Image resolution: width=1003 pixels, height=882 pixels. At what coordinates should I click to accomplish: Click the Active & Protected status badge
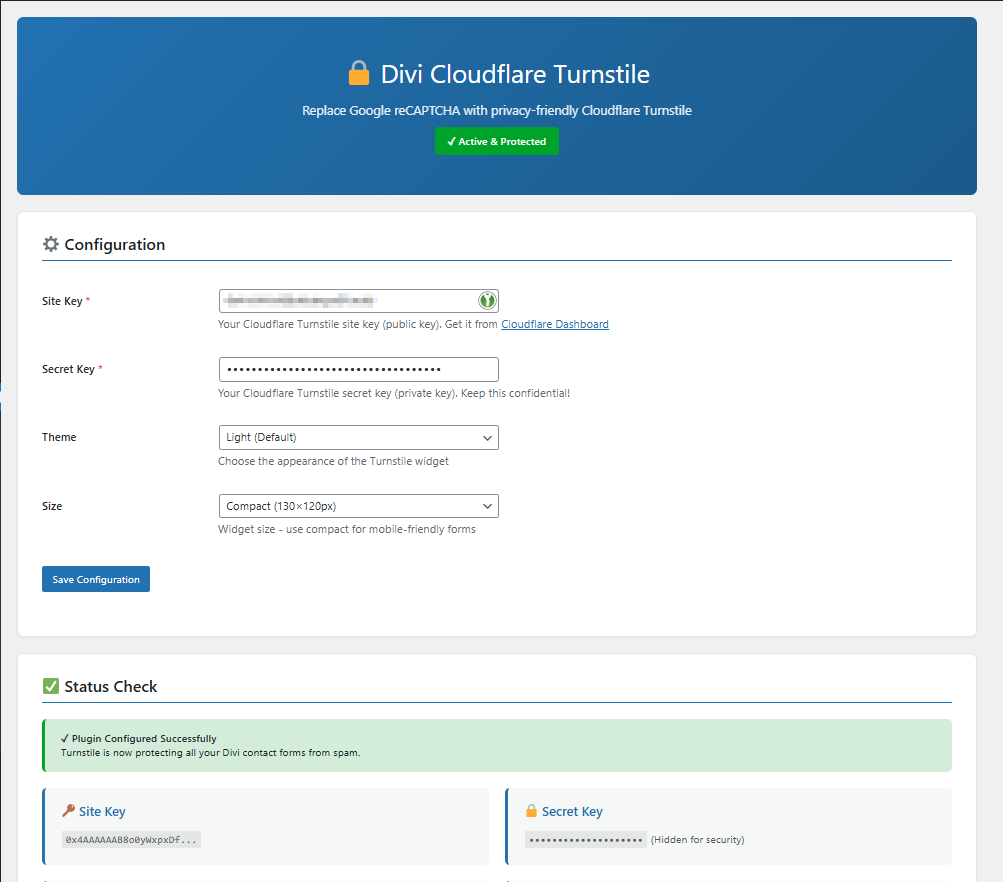497,141
